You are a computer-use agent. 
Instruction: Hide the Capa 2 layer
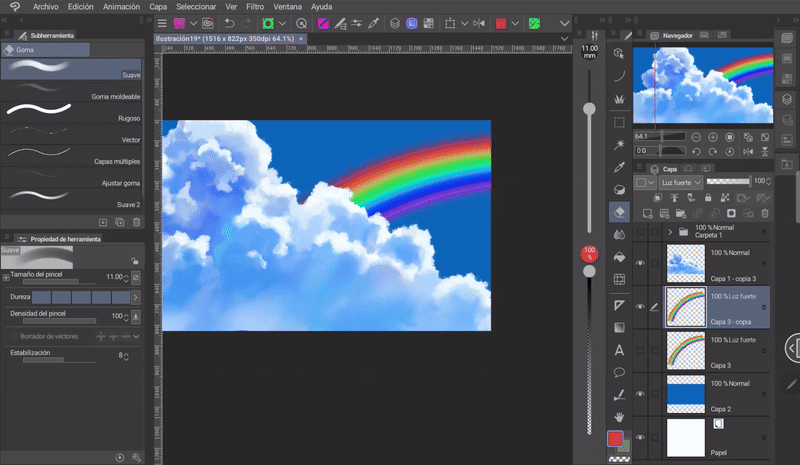click(x=640, y=394)
